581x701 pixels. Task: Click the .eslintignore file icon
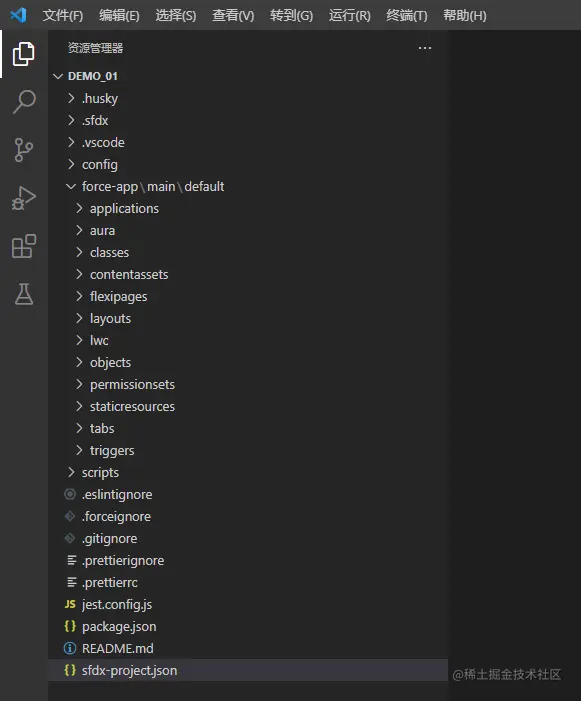(70, 494)
